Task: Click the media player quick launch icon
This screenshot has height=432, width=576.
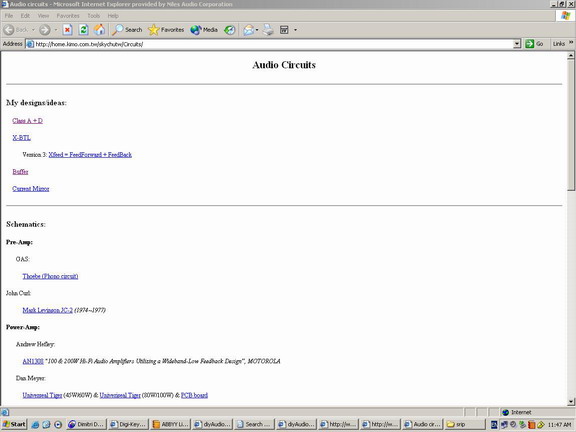Action: [x=58, y=424]
